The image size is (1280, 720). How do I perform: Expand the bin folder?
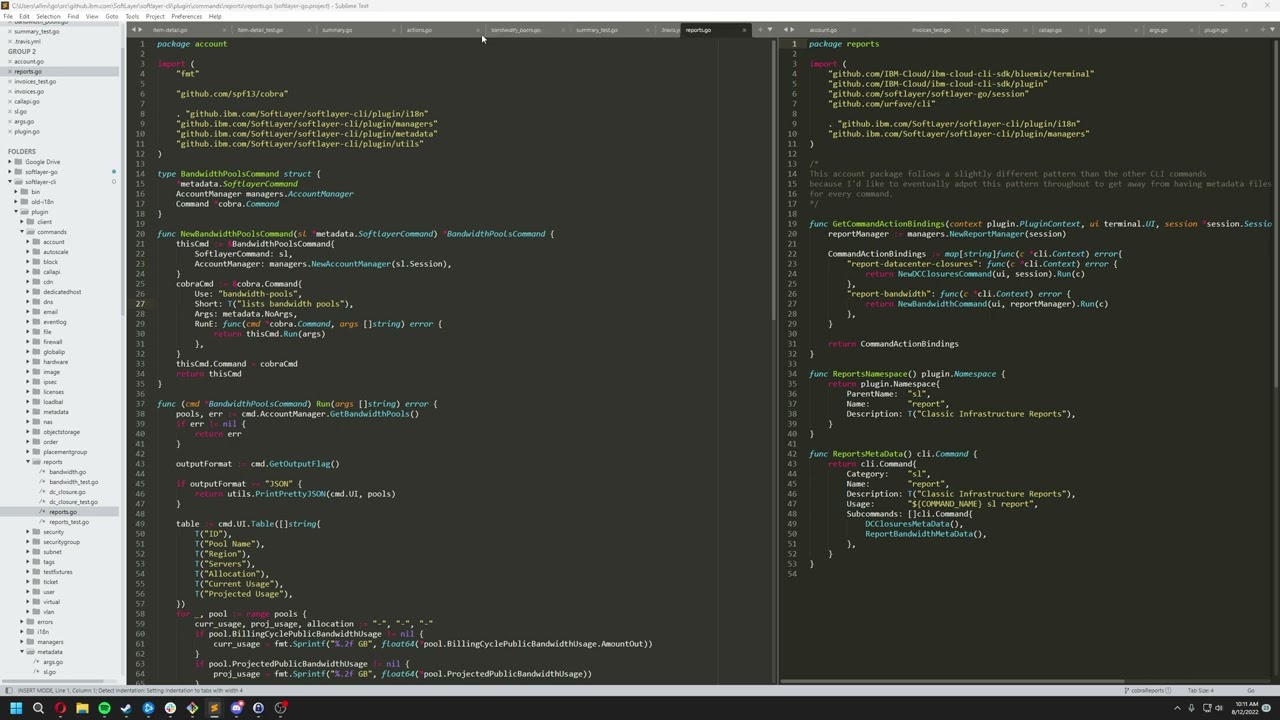(x=16, y=191)
